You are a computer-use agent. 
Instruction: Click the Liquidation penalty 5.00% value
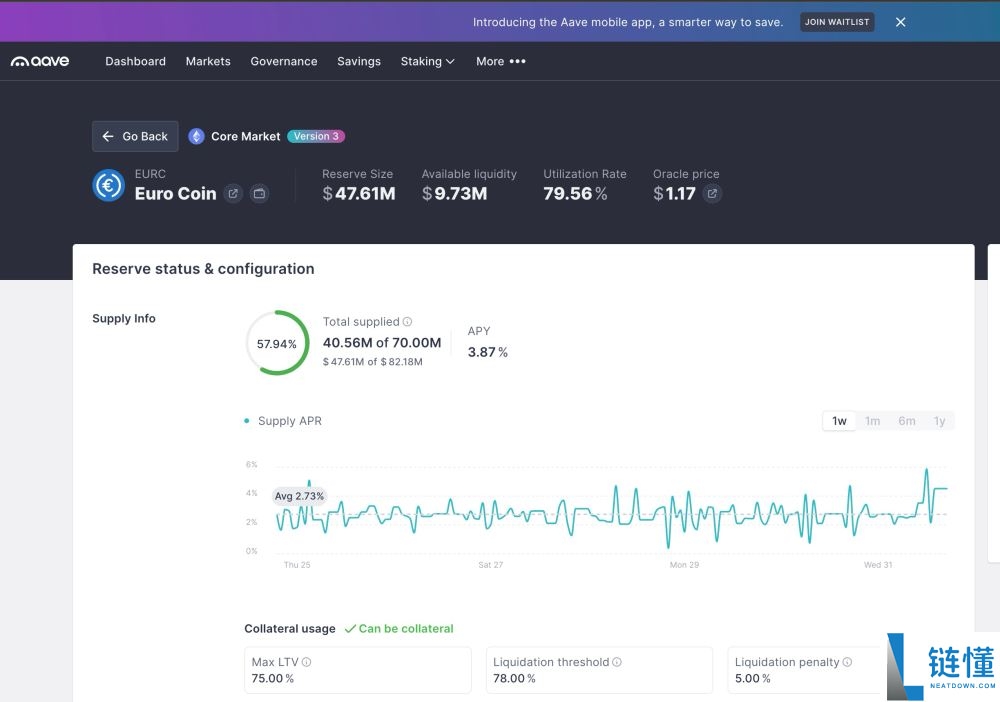pyautogui.click(x=753, y=678)
